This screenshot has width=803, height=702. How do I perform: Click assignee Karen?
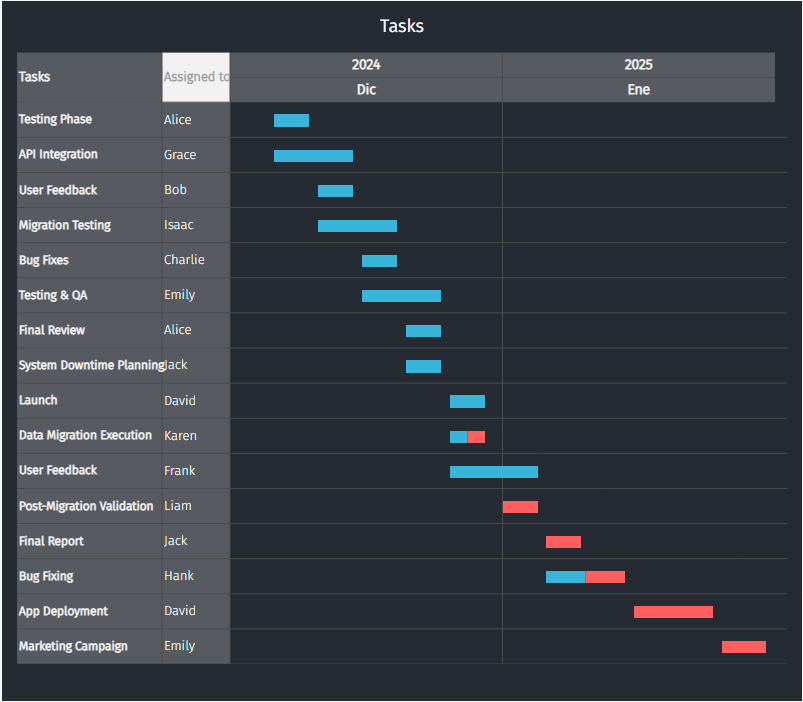click(x=180, y=436)
